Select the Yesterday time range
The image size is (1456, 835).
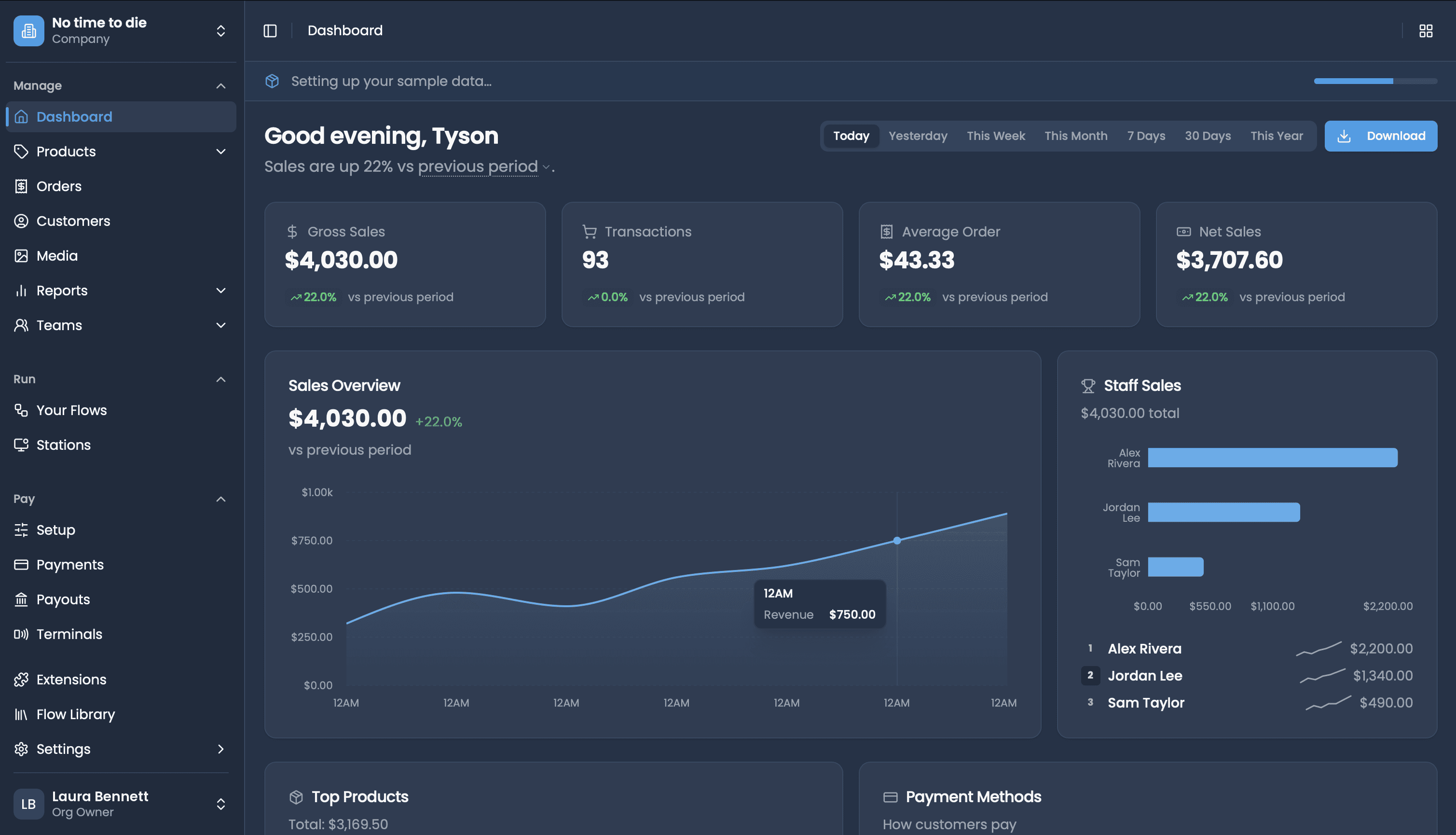[918, 136]
